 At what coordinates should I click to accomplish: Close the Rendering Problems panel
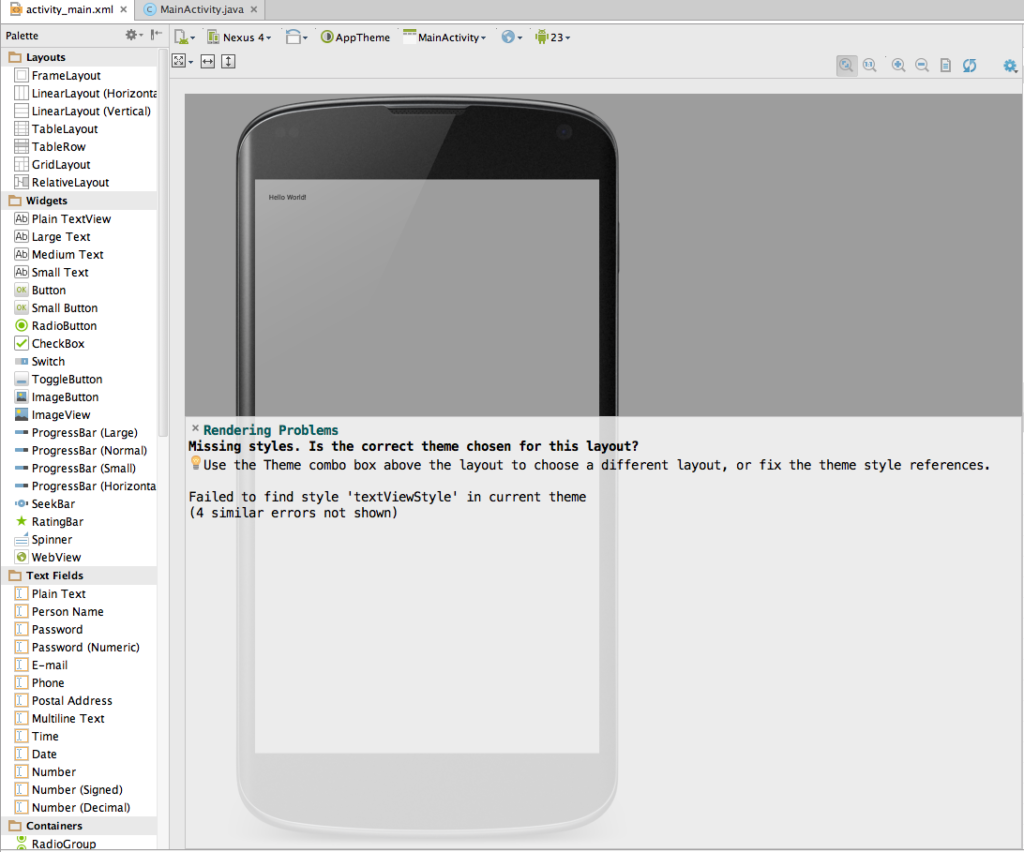[x=195, y=429]
